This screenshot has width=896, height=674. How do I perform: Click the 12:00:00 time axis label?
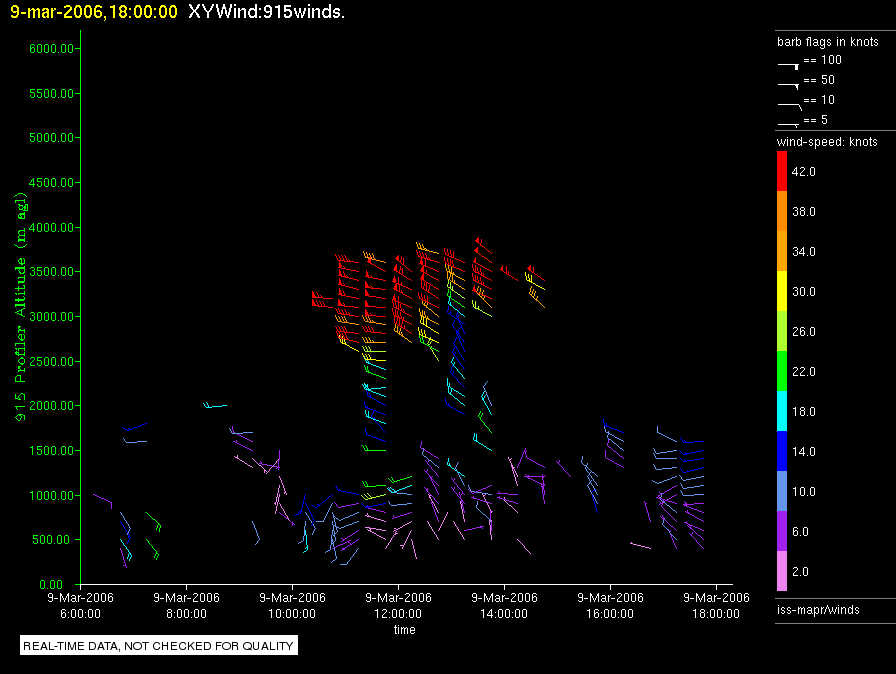398,613
